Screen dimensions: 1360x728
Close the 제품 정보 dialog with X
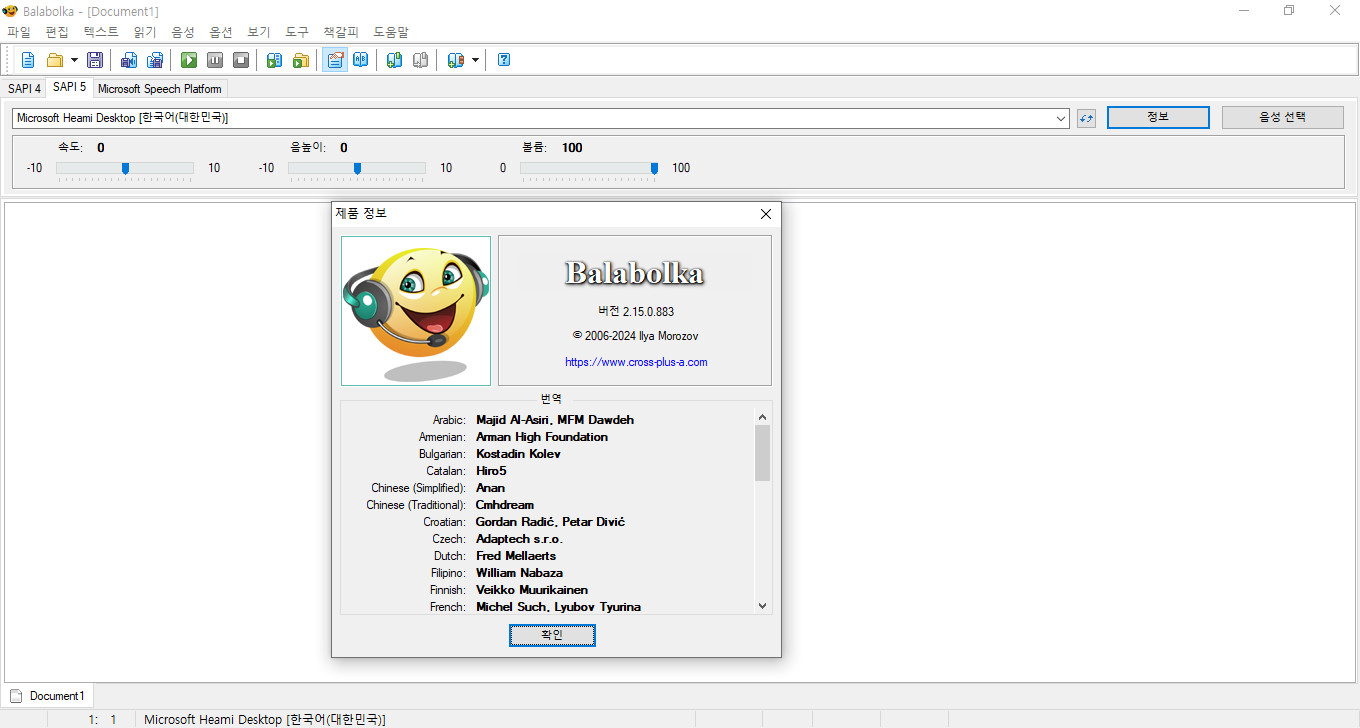[766, 214]
